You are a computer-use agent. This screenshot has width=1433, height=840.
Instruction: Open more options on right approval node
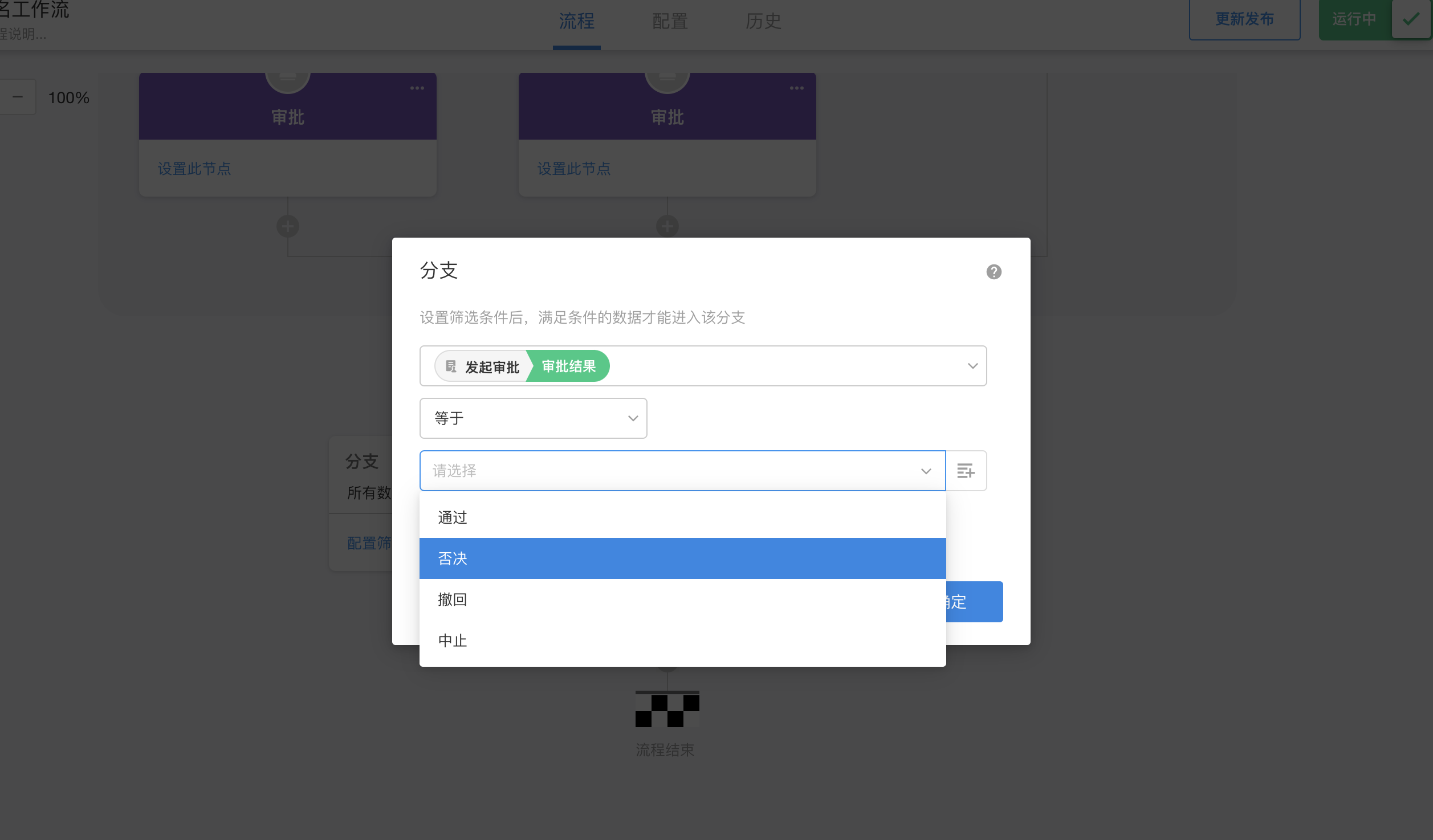click(x=796, y=88)
